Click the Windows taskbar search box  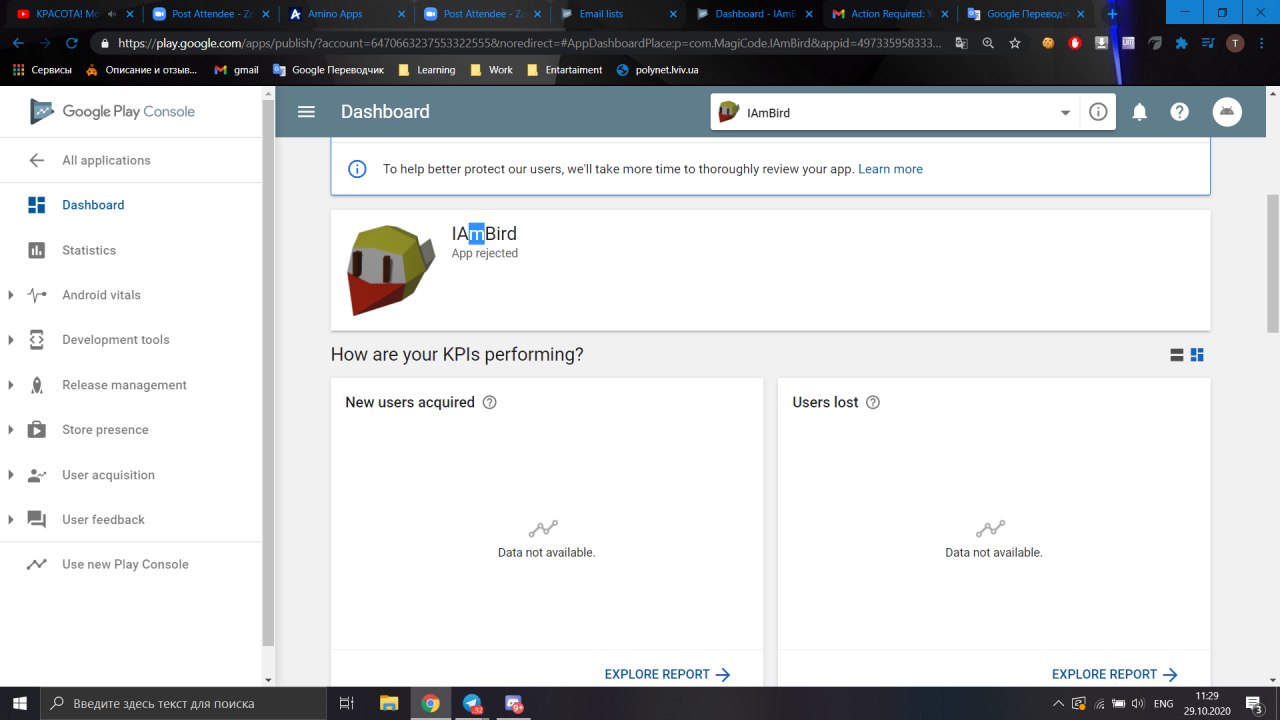183,703
